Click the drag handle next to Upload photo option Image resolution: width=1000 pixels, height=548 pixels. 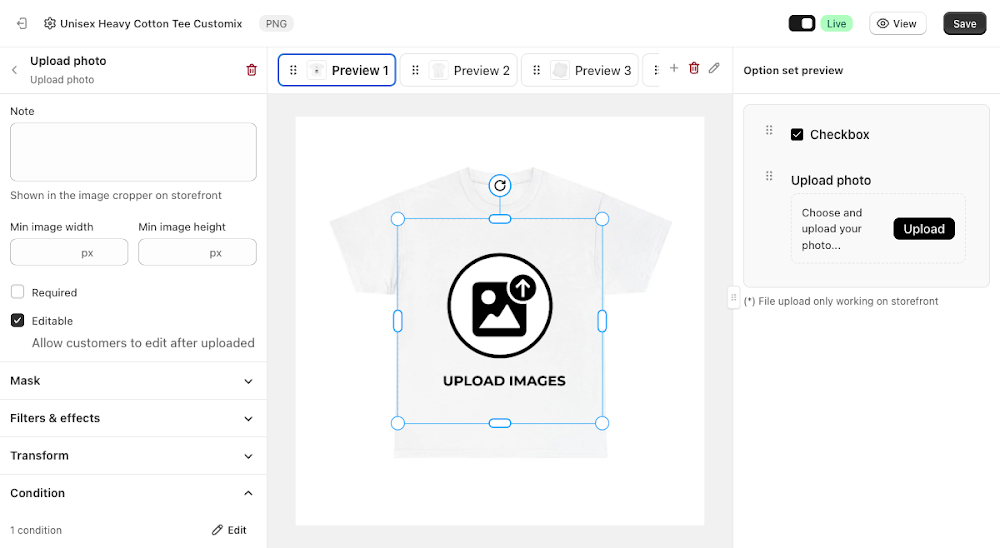(769, 176)
